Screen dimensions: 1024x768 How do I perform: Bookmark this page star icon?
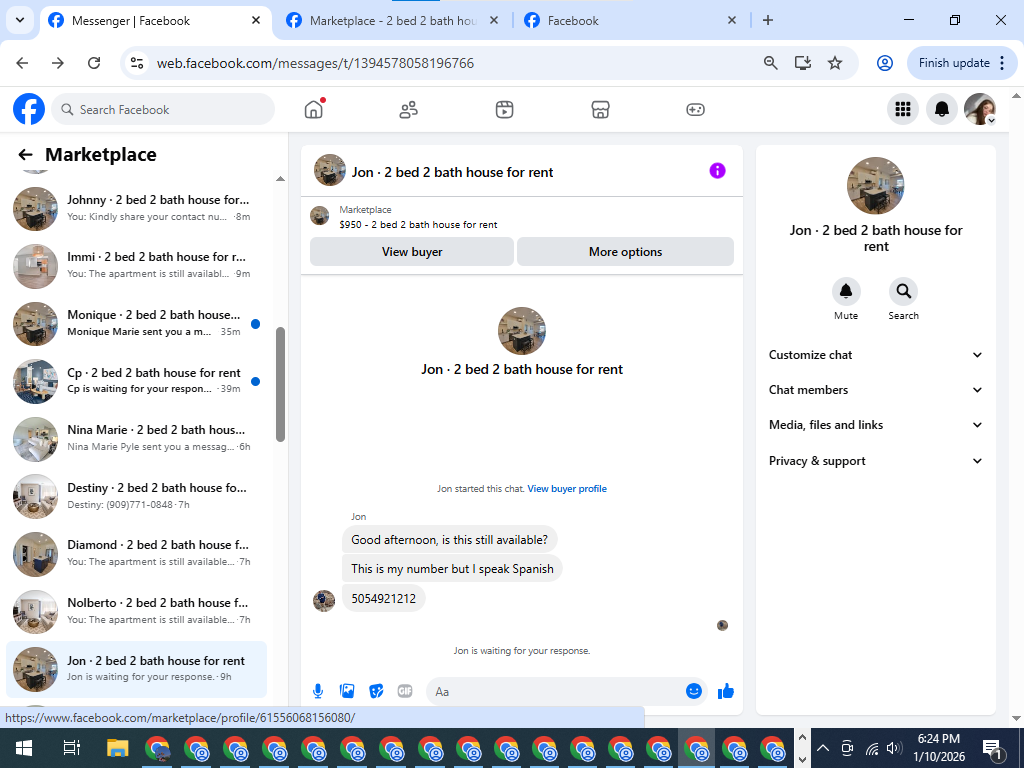tap(835, 63)
